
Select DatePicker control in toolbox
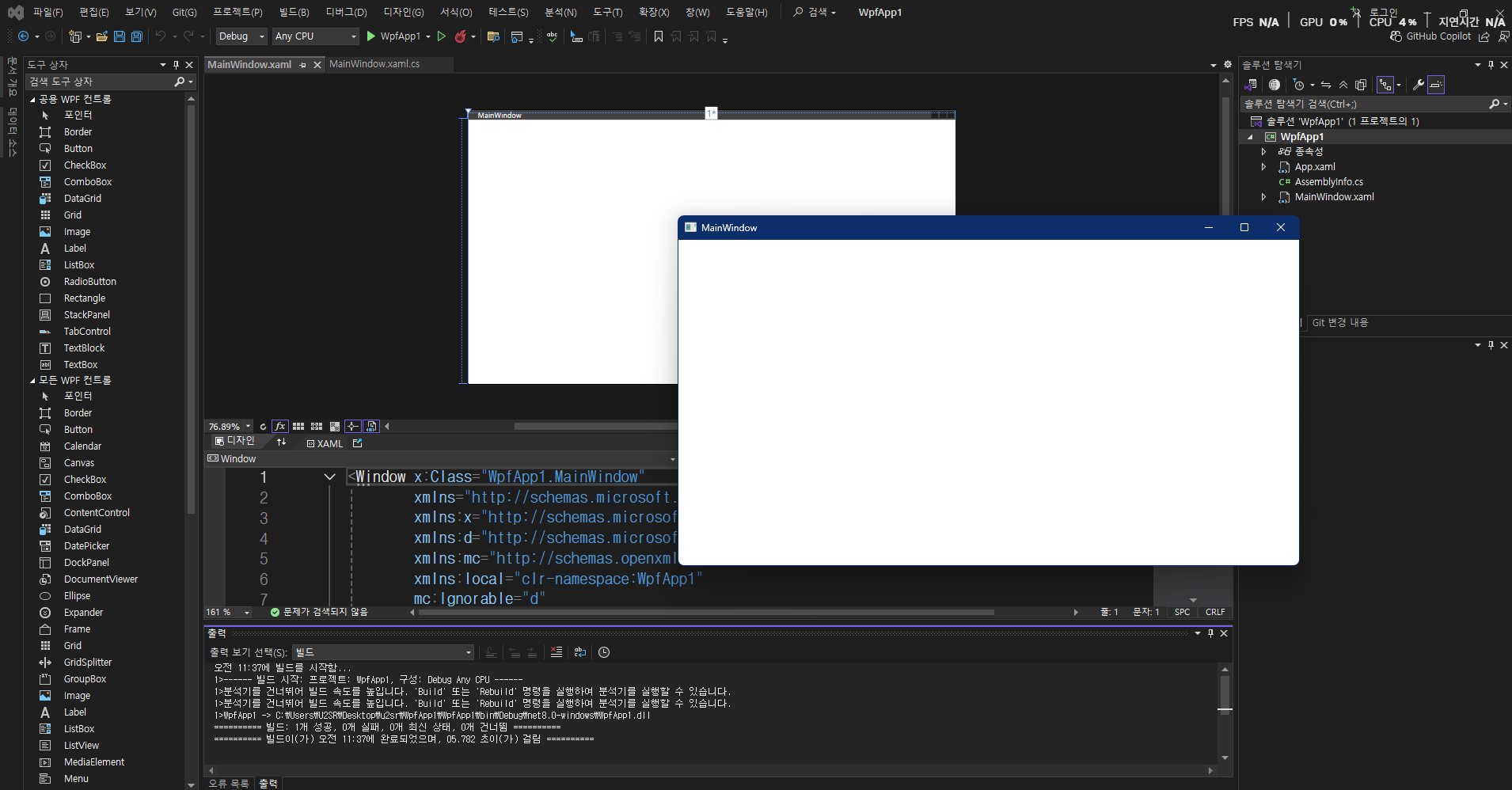click(x=87, y=546)
